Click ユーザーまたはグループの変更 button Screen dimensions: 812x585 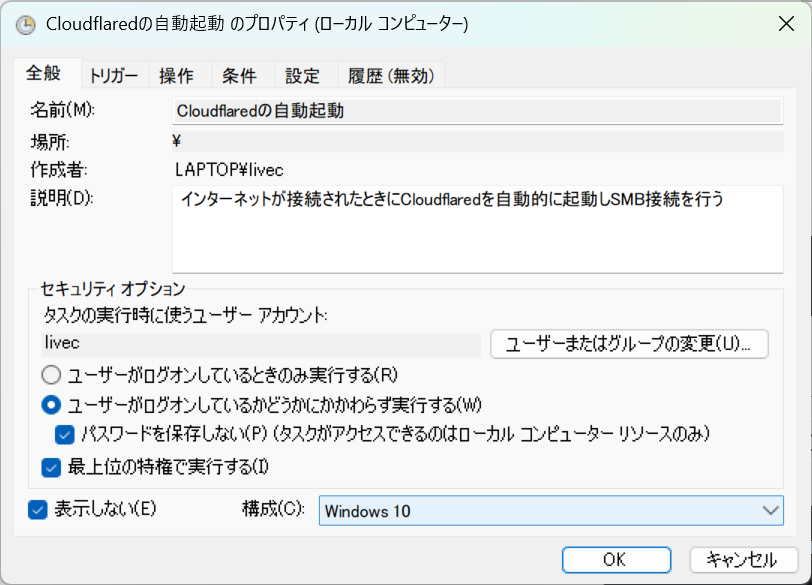tap(629, 344)
